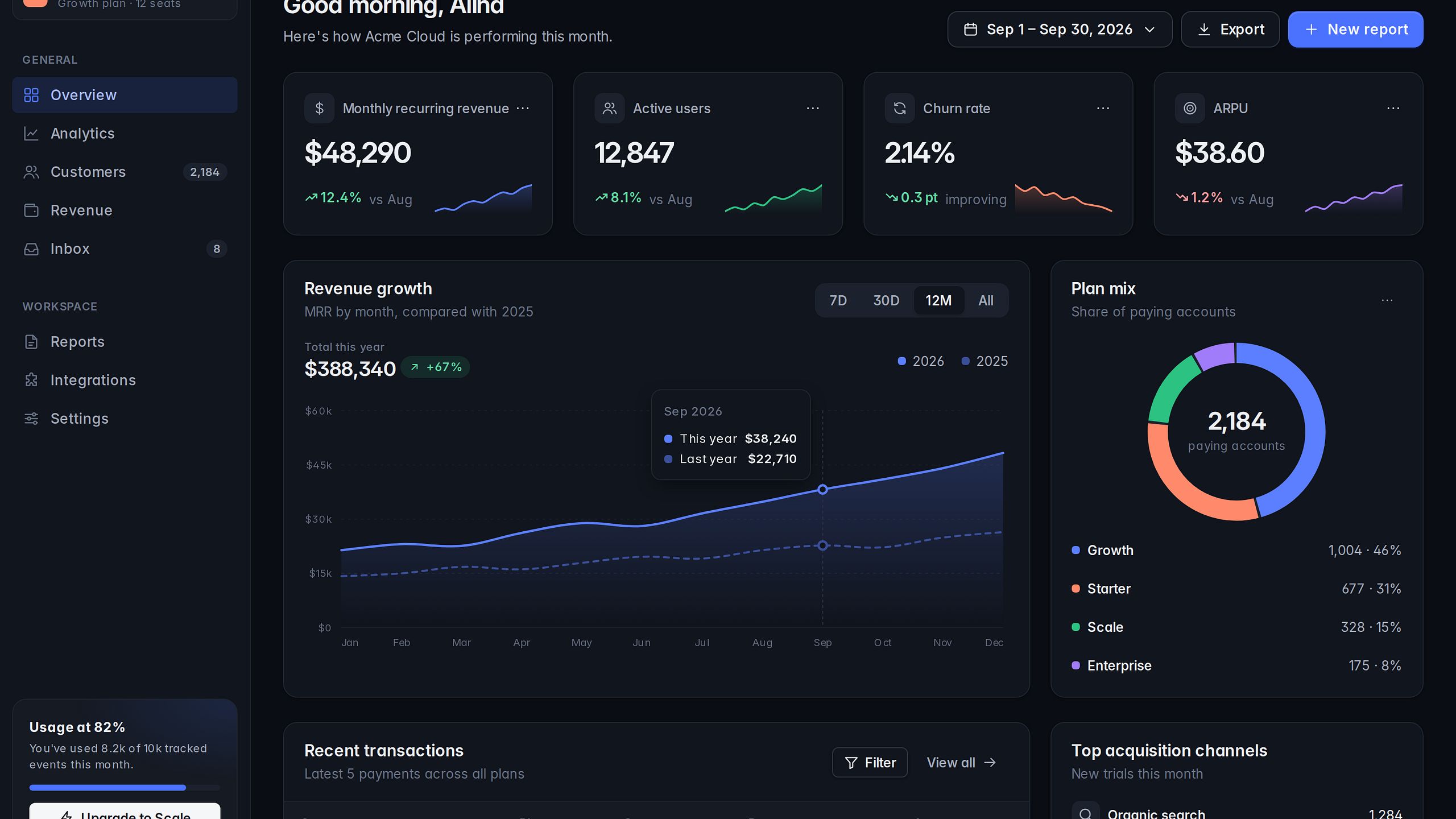Click the users icon on Active users card

click(610, 108)
